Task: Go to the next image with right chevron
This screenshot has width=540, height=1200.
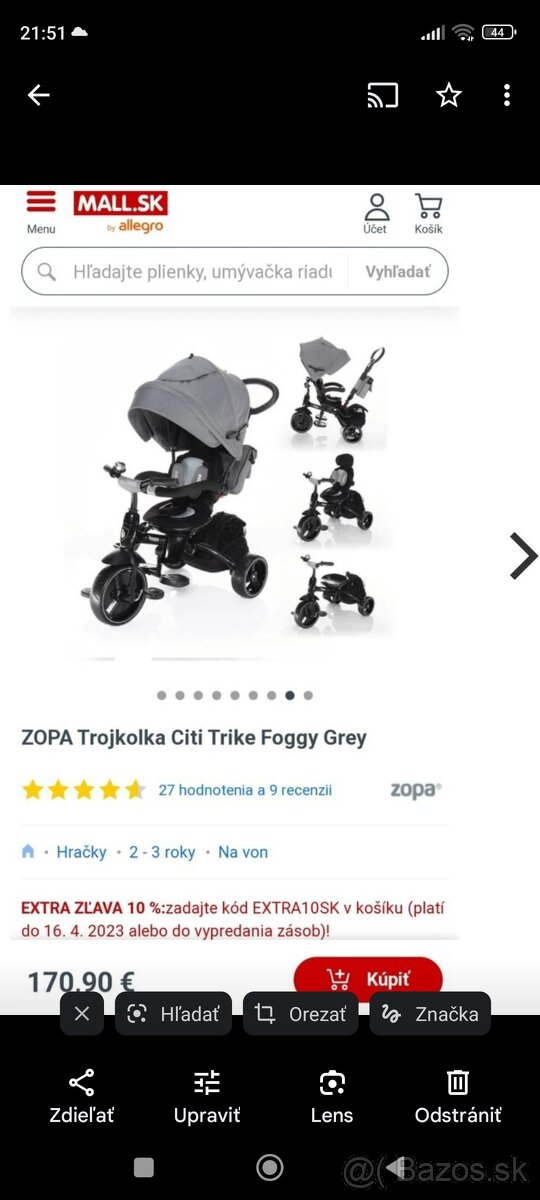Action: point(523,556)
